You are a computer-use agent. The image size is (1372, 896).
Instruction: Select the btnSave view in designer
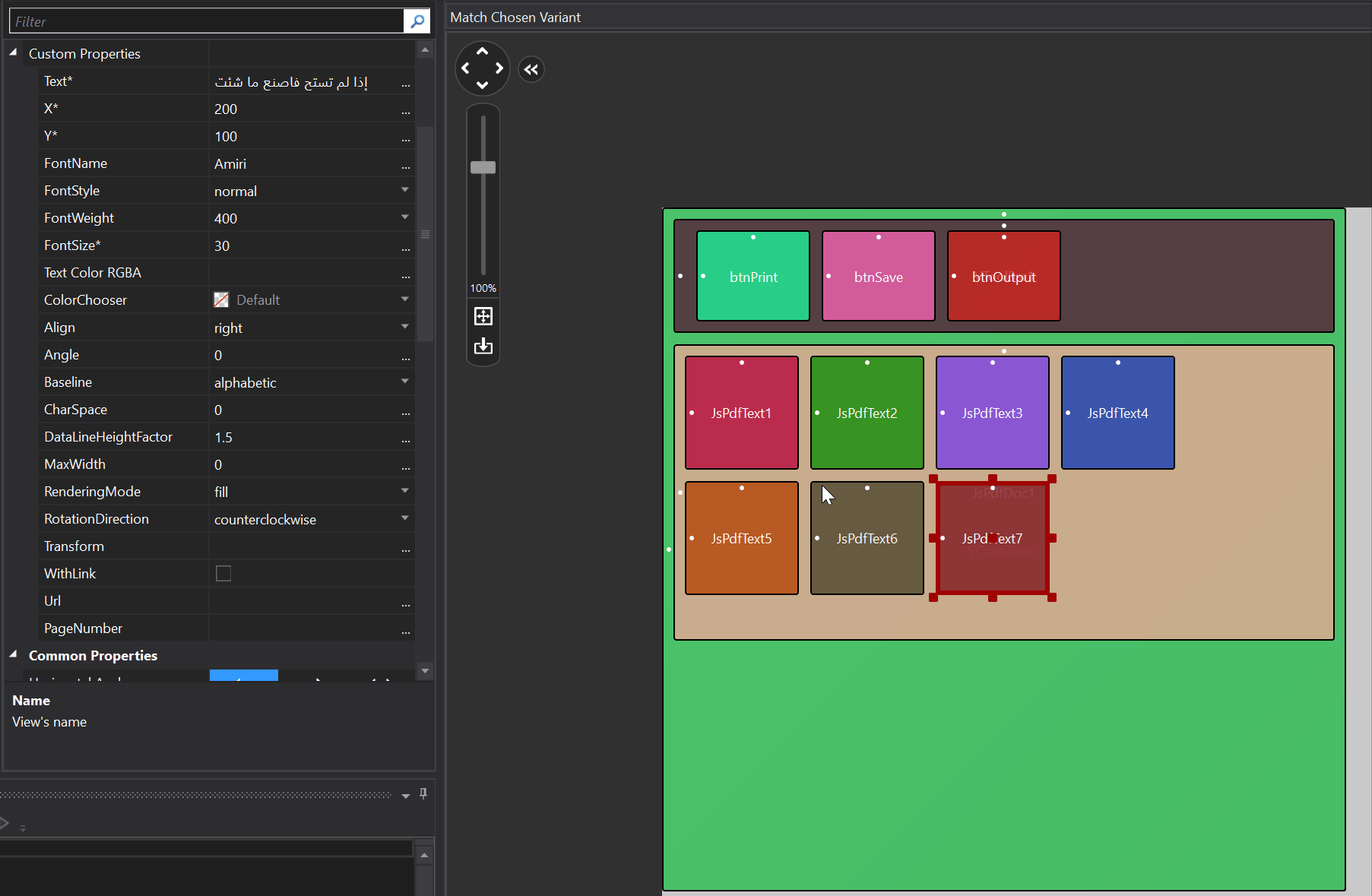878,277
